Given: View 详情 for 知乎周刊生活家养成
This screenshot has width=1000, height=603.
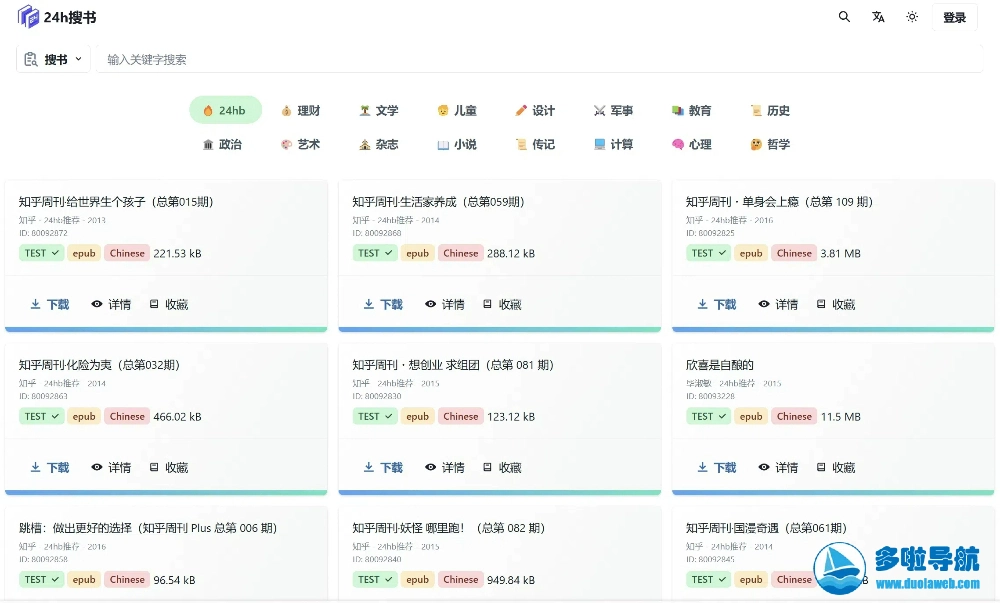Looking at the screenshot, I should tap(444, 304).
